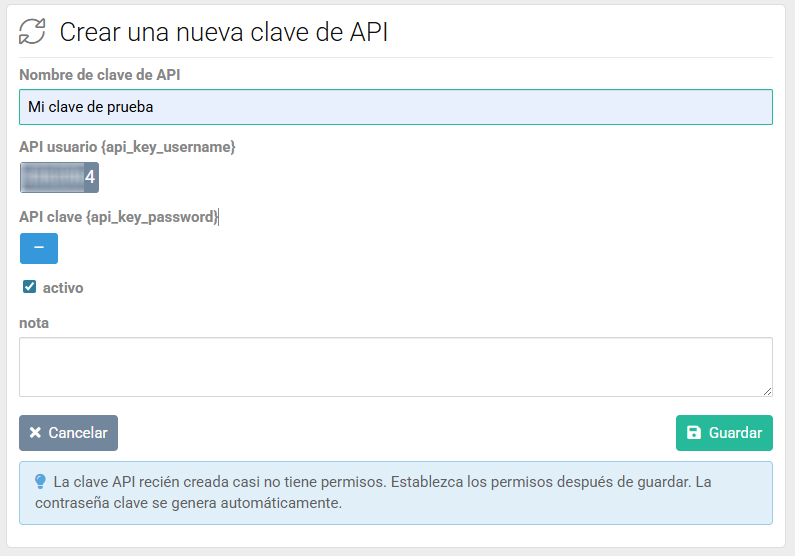Click the 'Nombre de clave de API' label
This screenshot has width=795, height=556.
tap(100, 75)
